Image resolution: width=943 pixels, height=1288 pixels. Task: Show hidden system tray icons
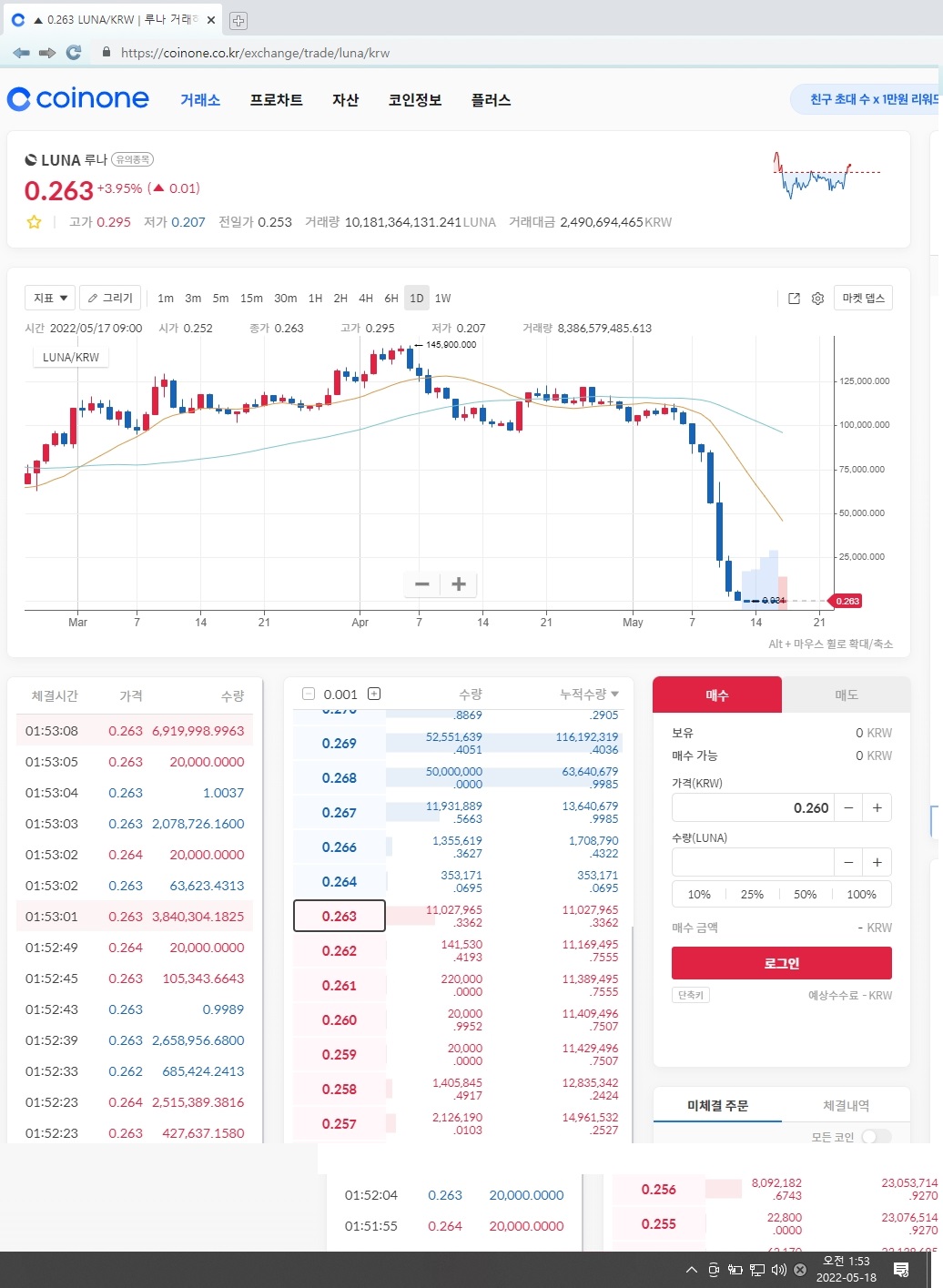point(692,1270)
